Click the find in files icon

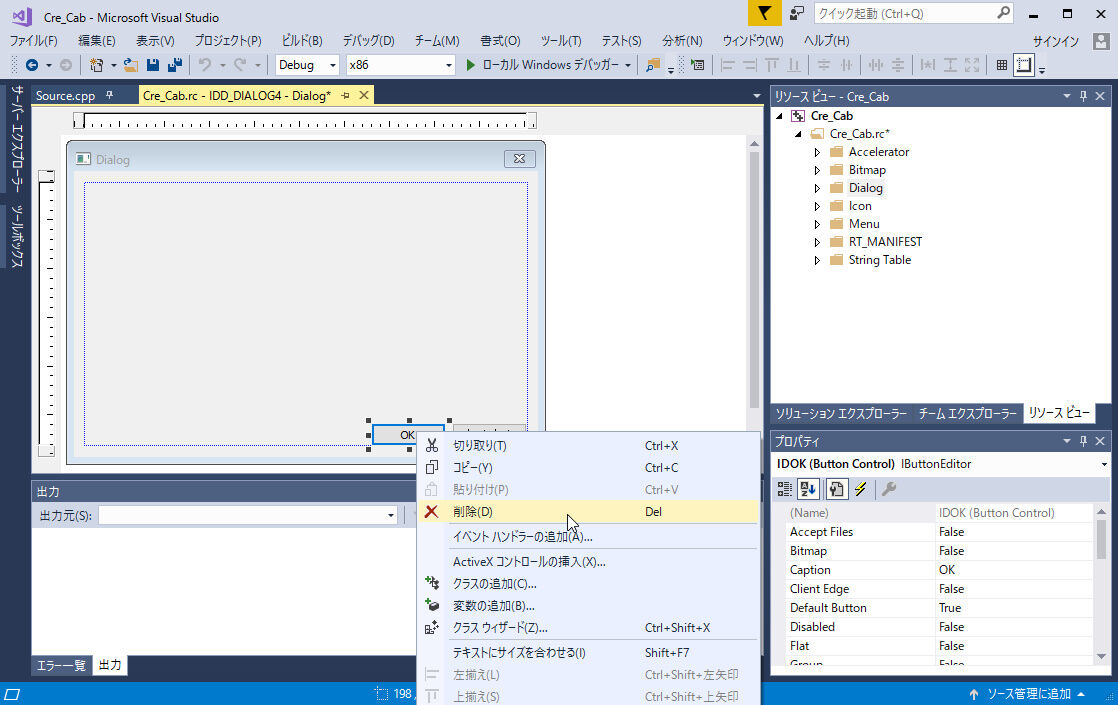(652, 65)
